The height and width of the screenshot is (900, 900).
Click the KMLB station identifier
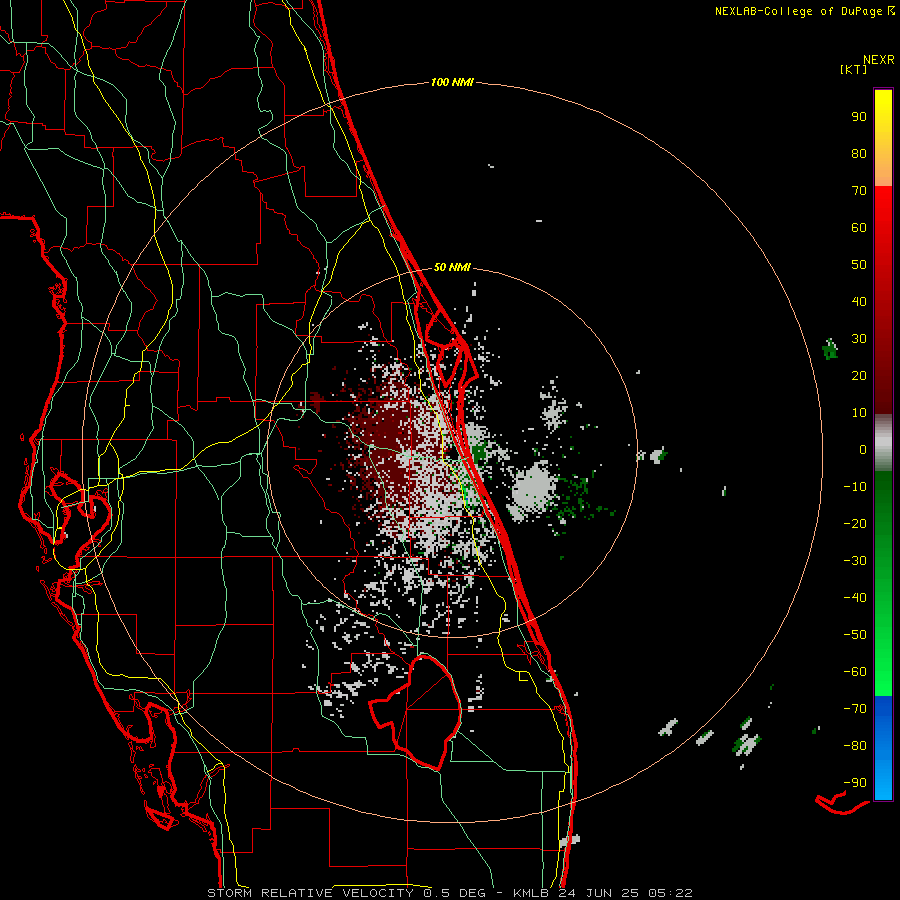pos(531,893)
